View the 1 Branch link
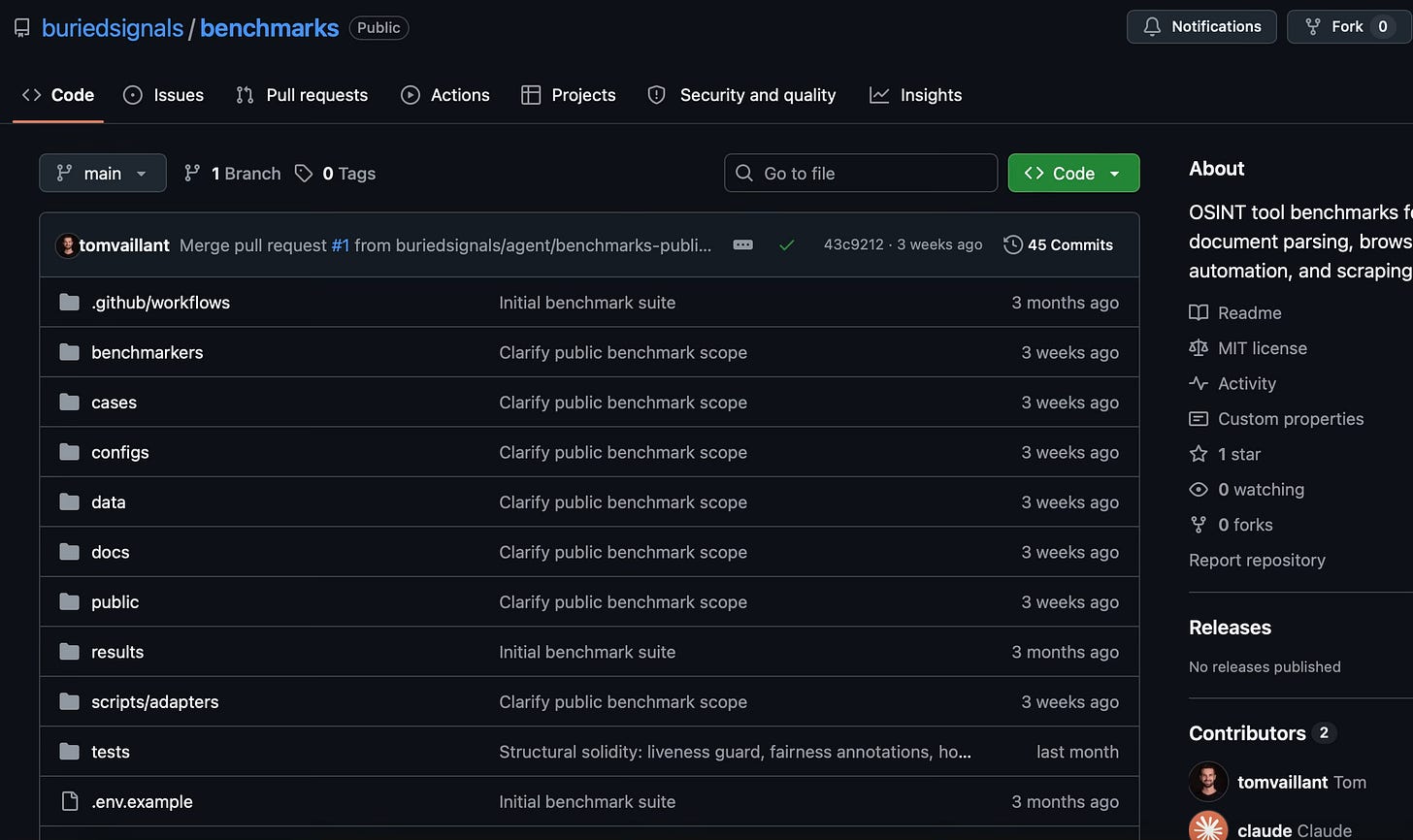Viewport: 1413px width, 840px height. pos(233,174)
